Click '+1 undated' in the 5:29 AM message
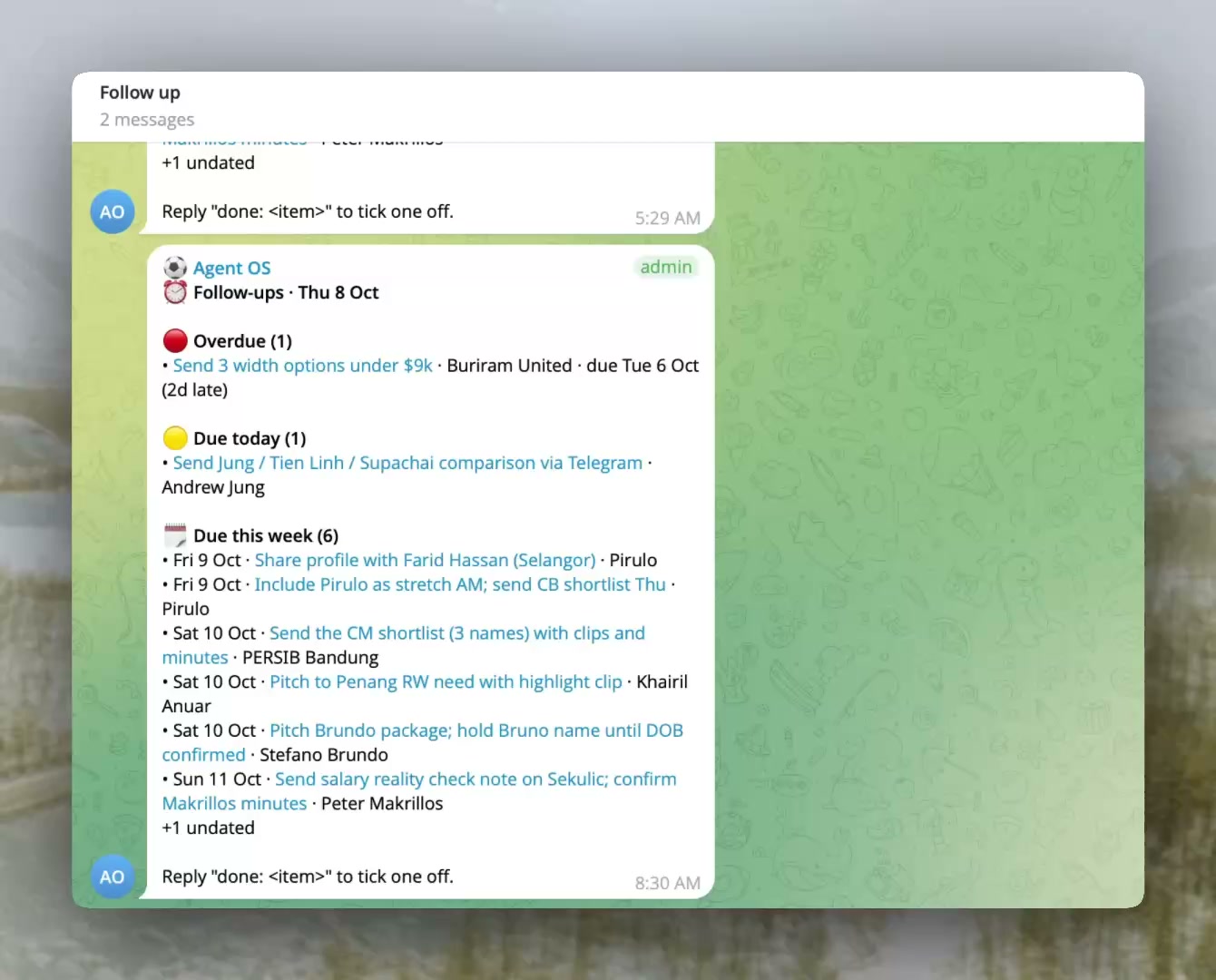Viewport: 1216px width, 980px height. point(209,162)
